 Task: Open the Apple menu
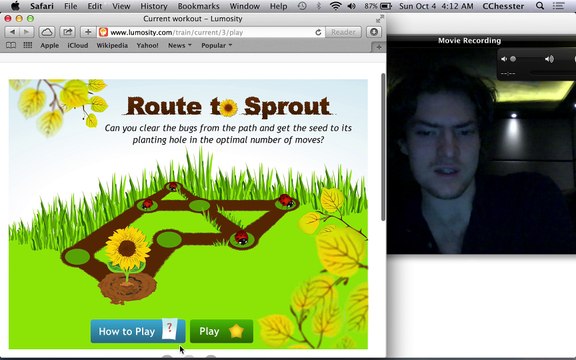[15, 6]
